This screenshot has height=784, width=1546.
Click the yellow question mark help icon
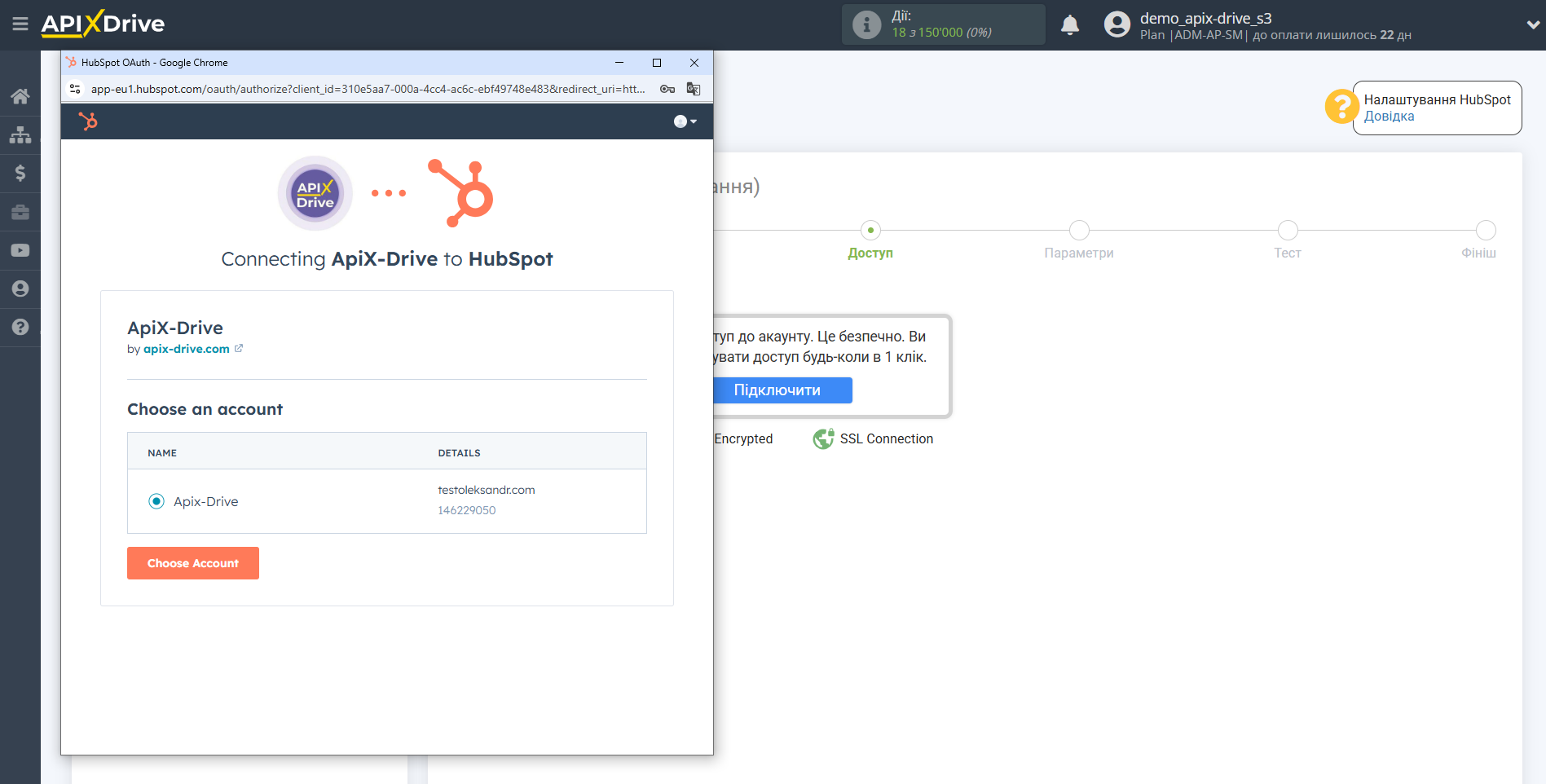(x=1341, y=107)
